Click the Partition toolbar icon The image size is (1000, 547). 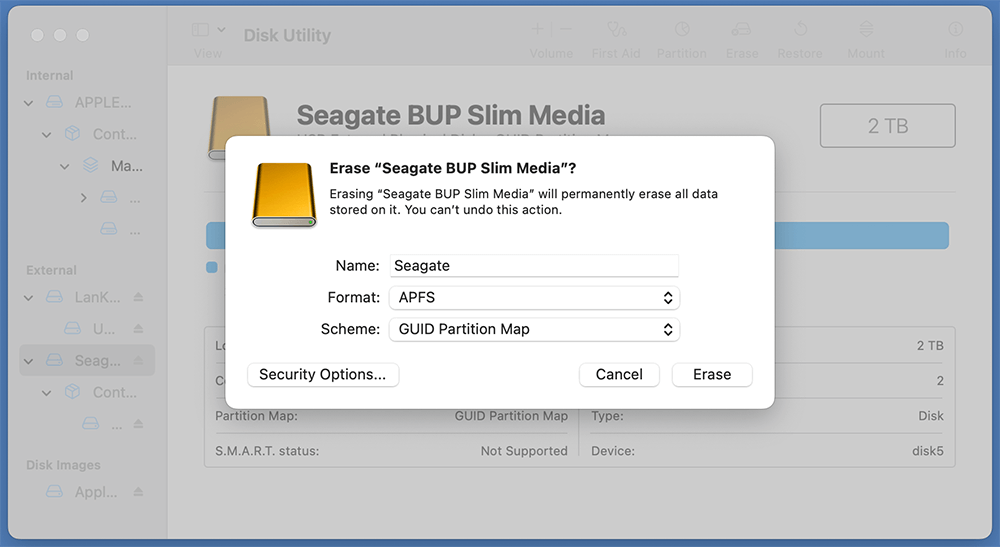coord(682,29)
